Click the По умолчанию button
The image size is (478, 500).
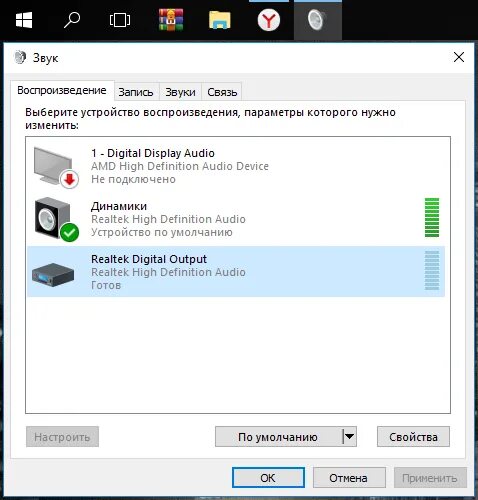(278, 437)
